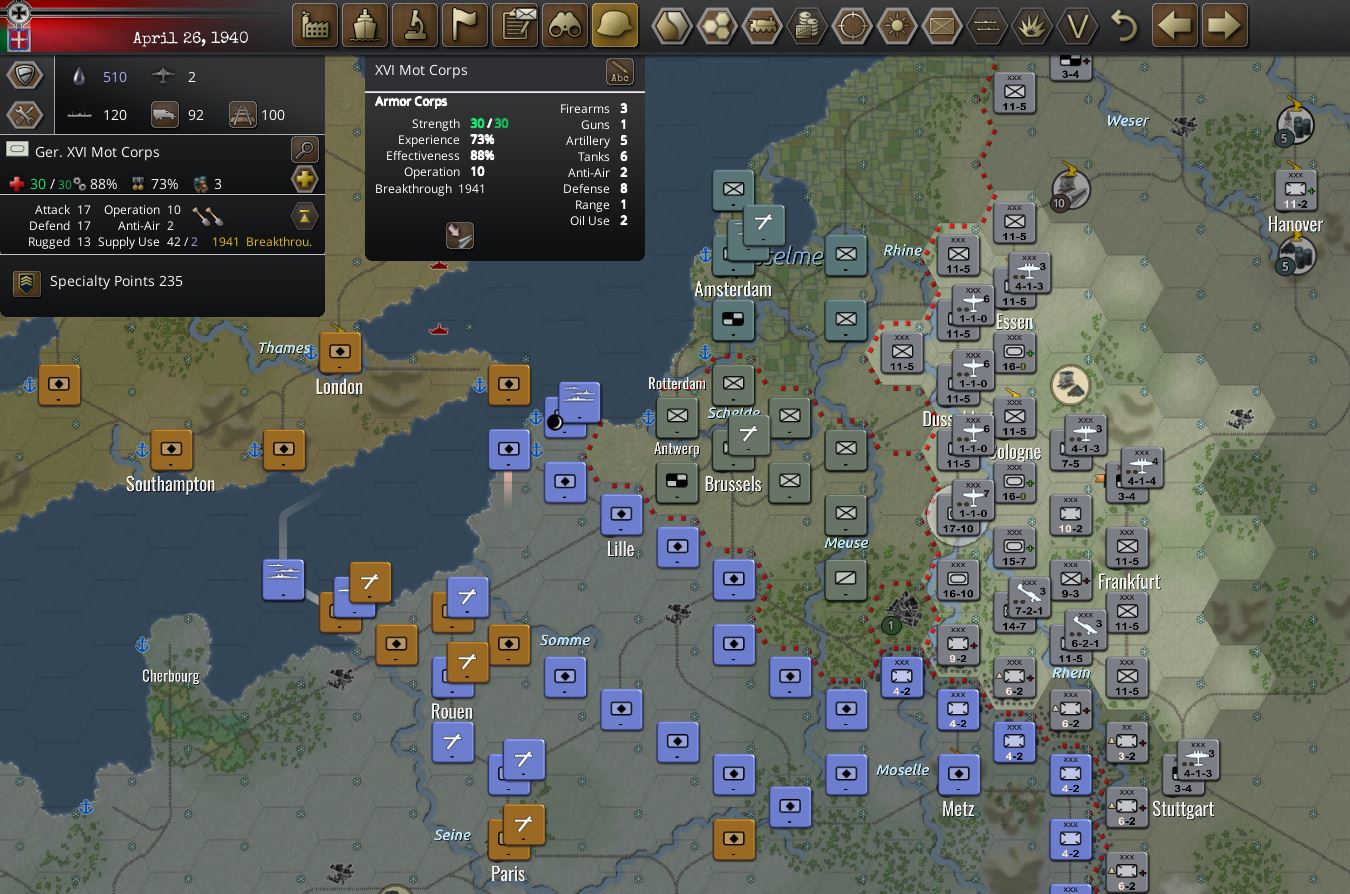This screenshot has width=1350, height=894.
Task: Click the Specialty Points chevron badge
Action: 27,282
